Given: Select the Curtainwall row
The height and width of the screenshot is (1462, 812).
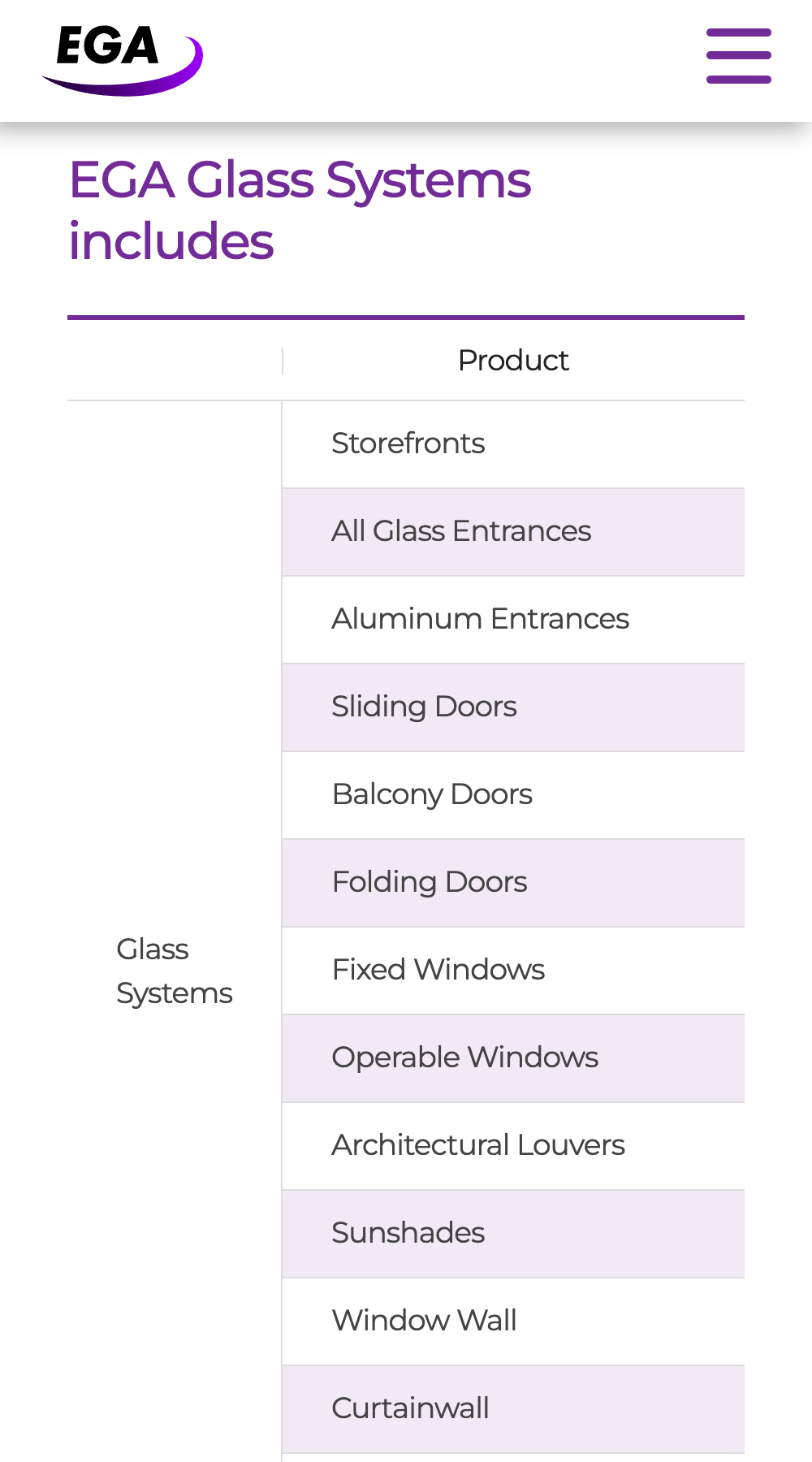Looking at the screenshot, I should (513, 1409).
